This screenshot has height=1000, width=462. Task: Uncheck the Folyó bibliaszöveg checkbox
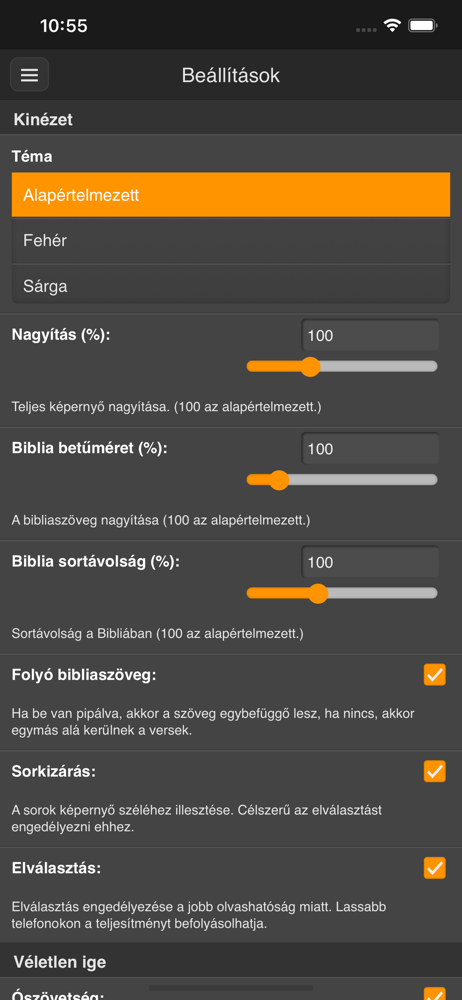(x=435, y=675)
